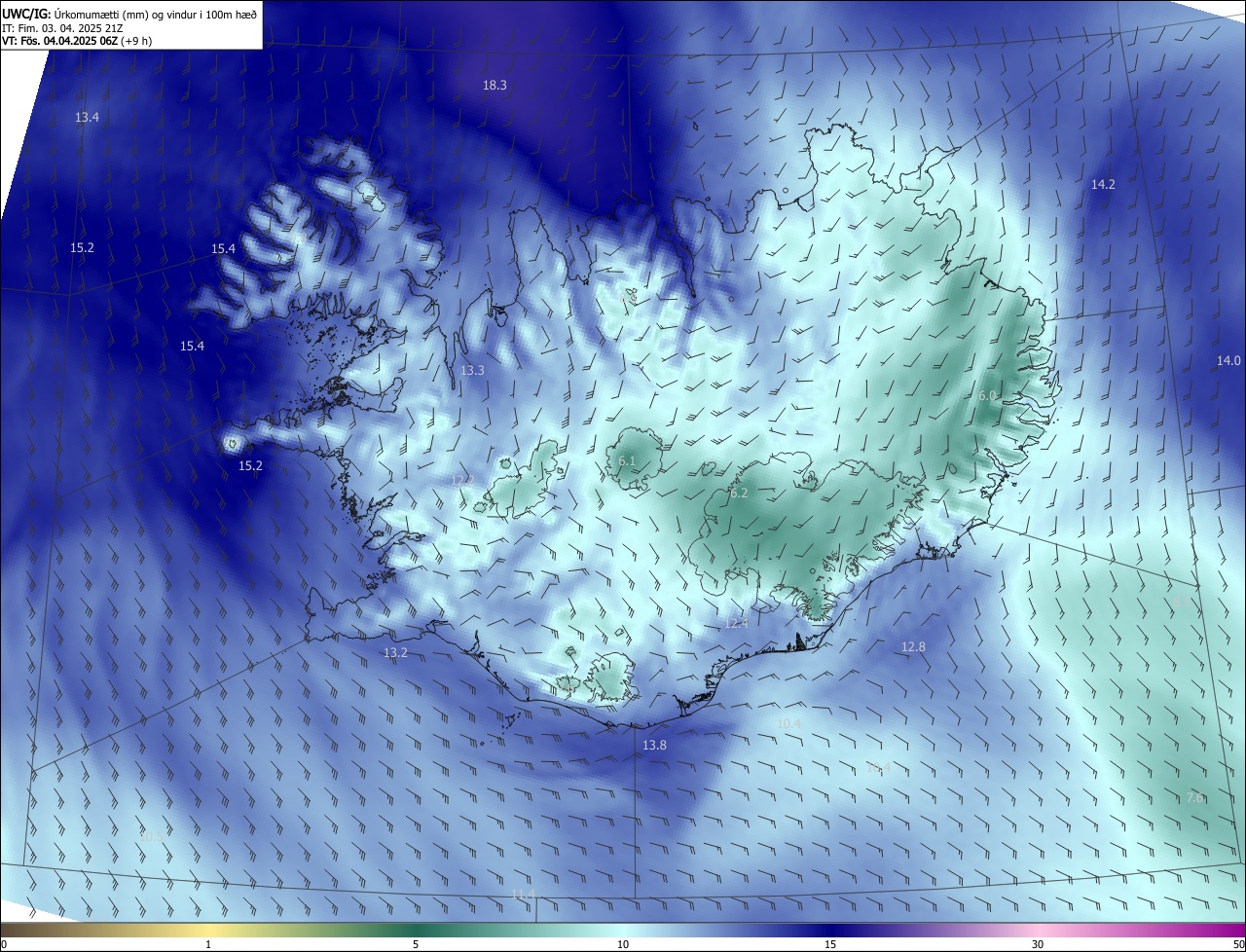Click the 7.6 value label

pyautogui.click(x=1195, y=798)
